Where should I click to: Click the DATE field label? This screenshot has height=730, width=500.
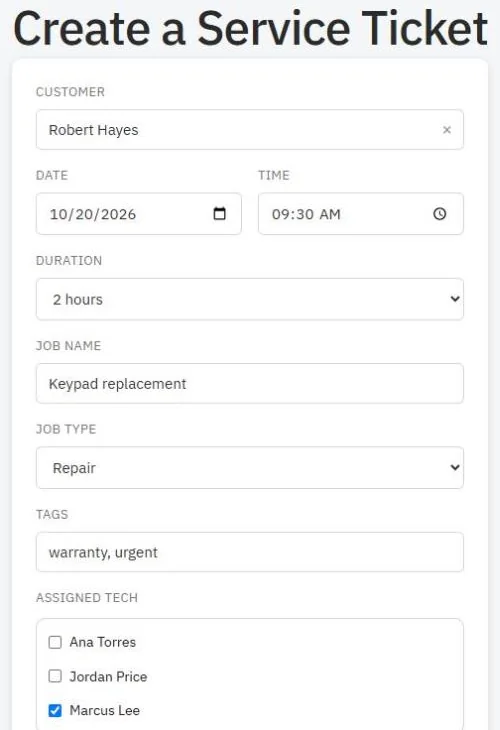tap(52, 175)
